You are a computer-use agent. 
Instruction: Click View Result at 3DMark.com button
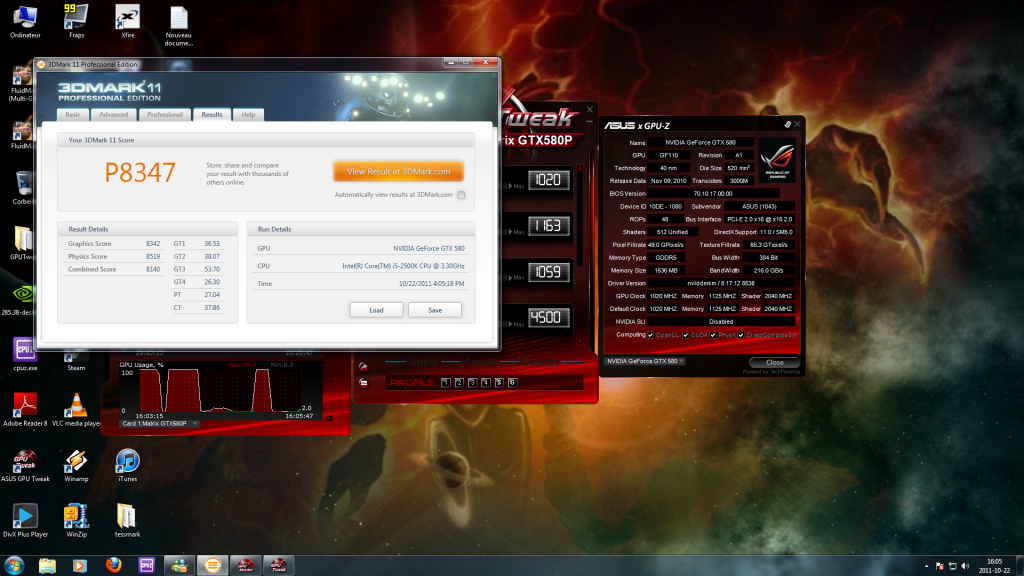(398, 172)
